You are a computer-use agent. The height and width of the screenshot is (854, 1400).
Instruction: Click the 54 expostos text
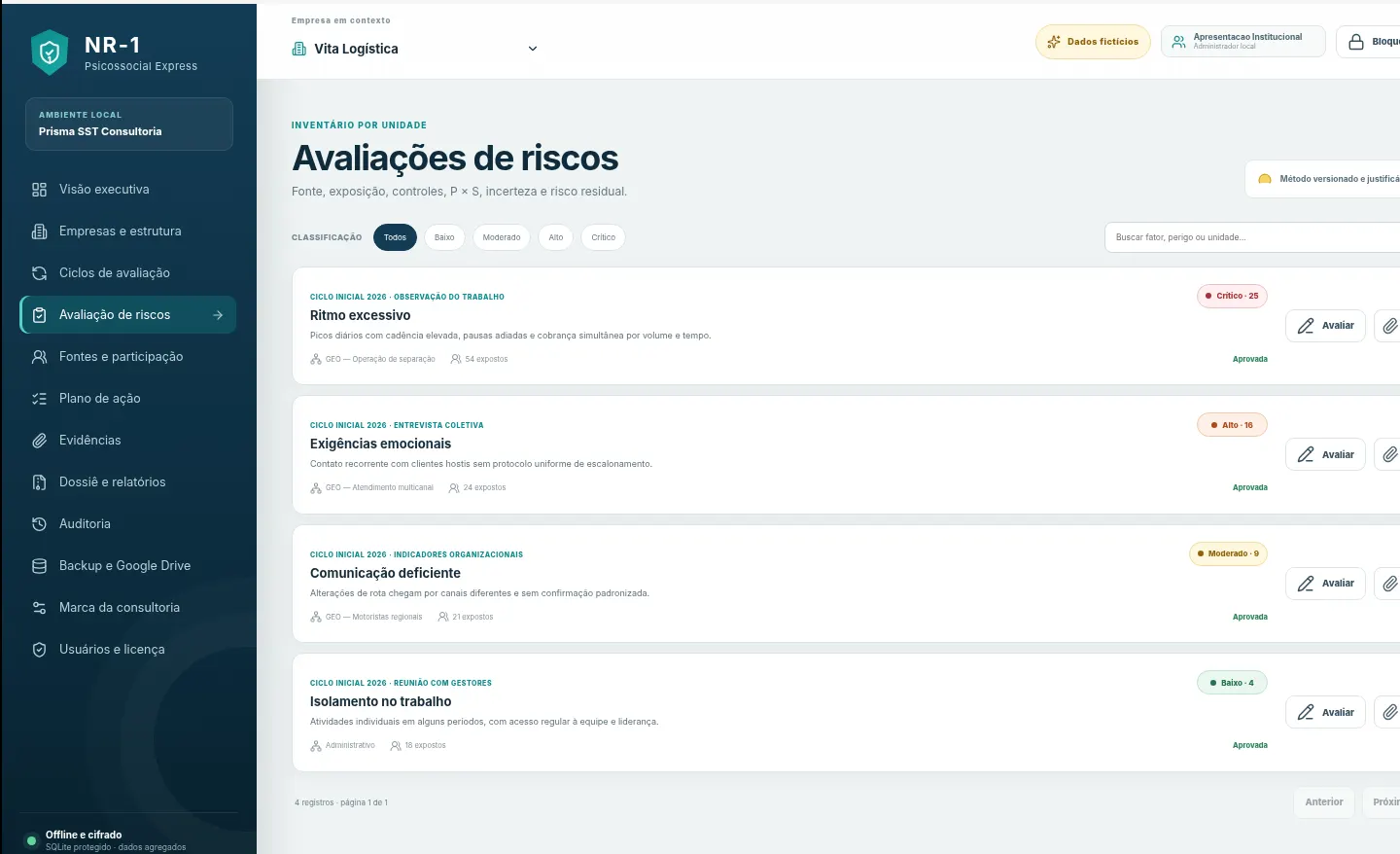pyautogui.click(x=486, y=359)
